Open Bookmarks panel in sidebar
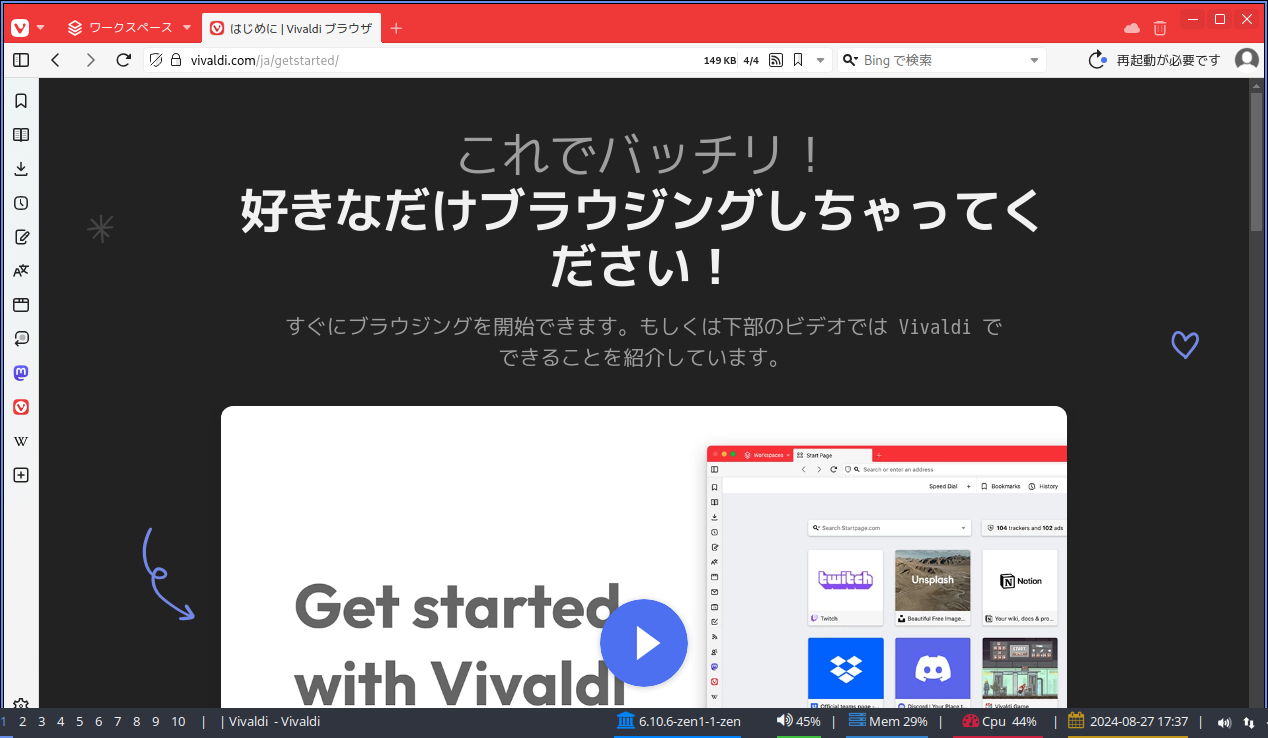 coord(21,101)
